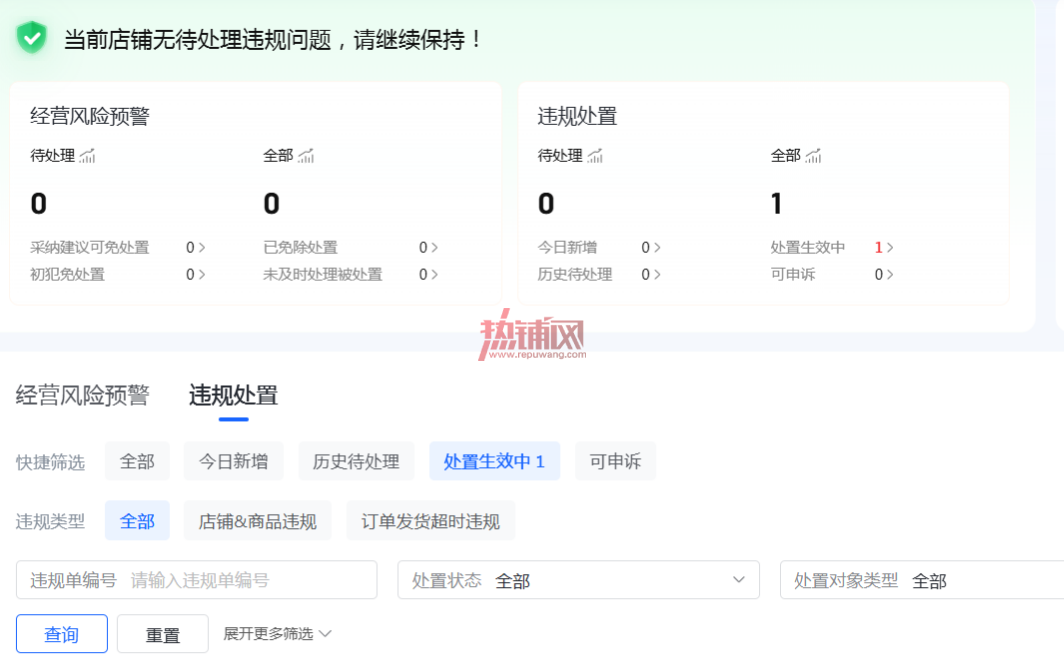Click the green shield status icon

coord(31,37)
